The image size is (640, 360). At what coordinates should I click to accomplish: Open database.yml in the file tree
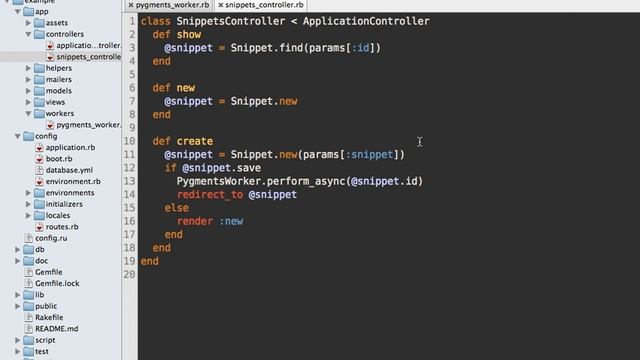(69, 170)
